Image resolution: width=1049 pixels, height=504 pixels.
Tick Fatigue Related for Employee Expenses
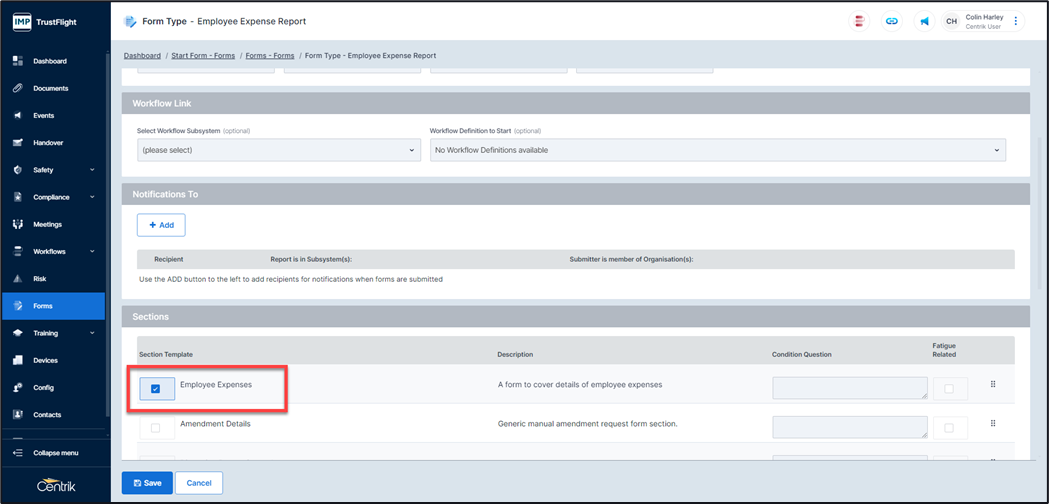[x=949, y=388]
